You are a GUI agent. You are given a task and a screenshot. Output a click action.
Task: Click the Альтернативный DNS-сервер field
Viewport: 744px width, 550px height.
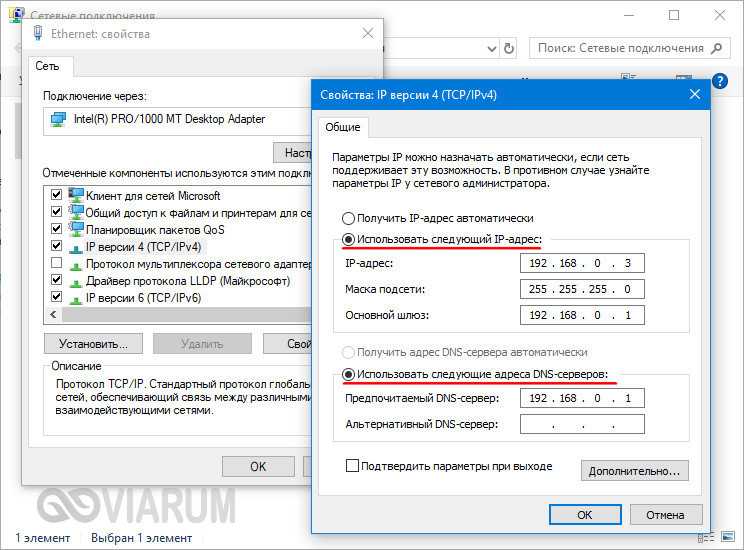pos(582,424)
